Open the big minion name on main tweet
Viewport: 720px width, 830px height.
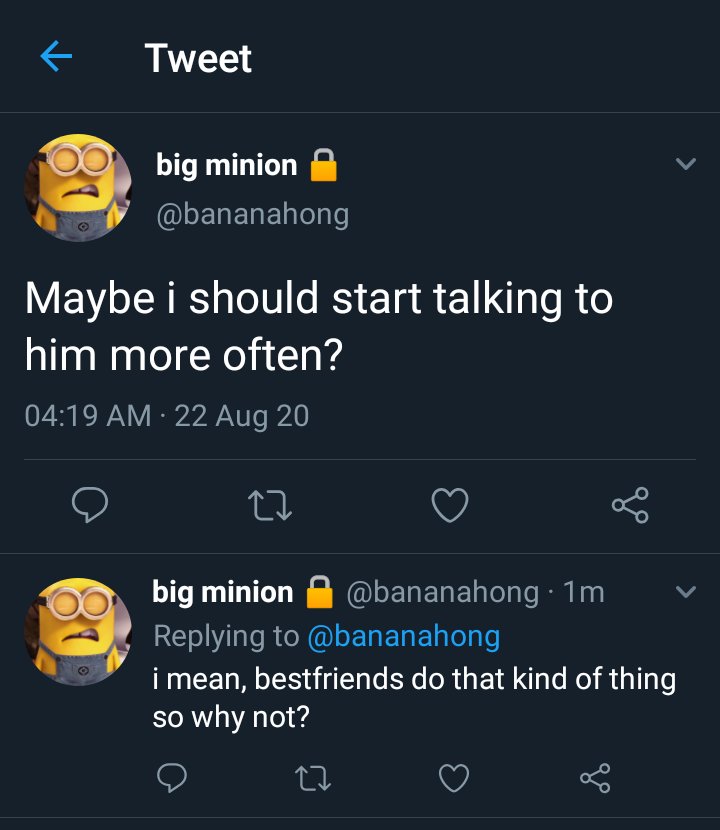click(227, 165)
